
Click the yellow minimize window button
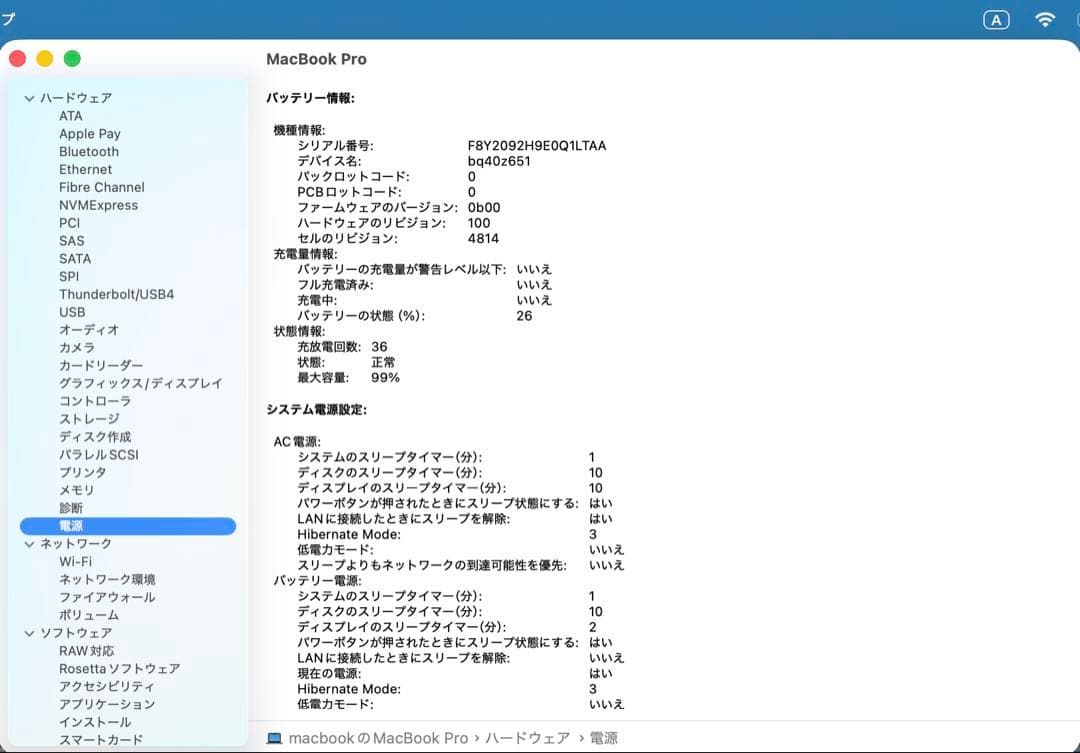point(45,59)
